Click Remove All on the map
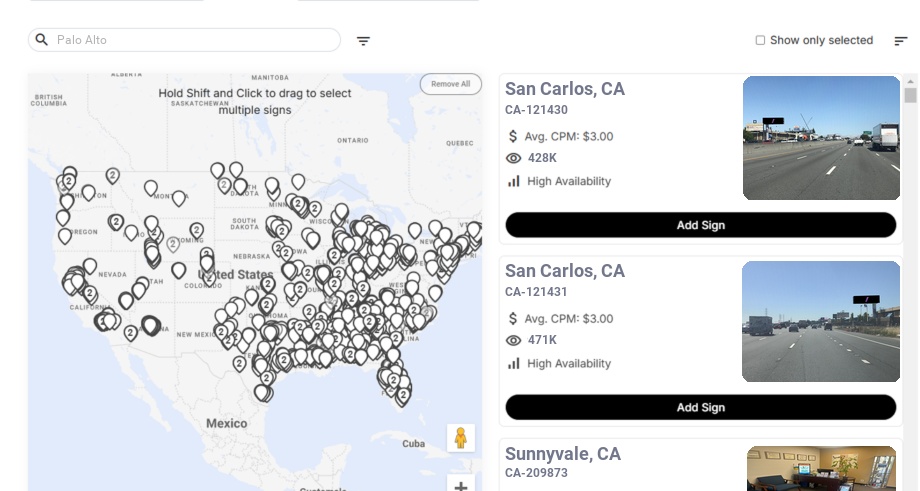The height and width of the screenshot is (491, 920). tap(450, 84)
